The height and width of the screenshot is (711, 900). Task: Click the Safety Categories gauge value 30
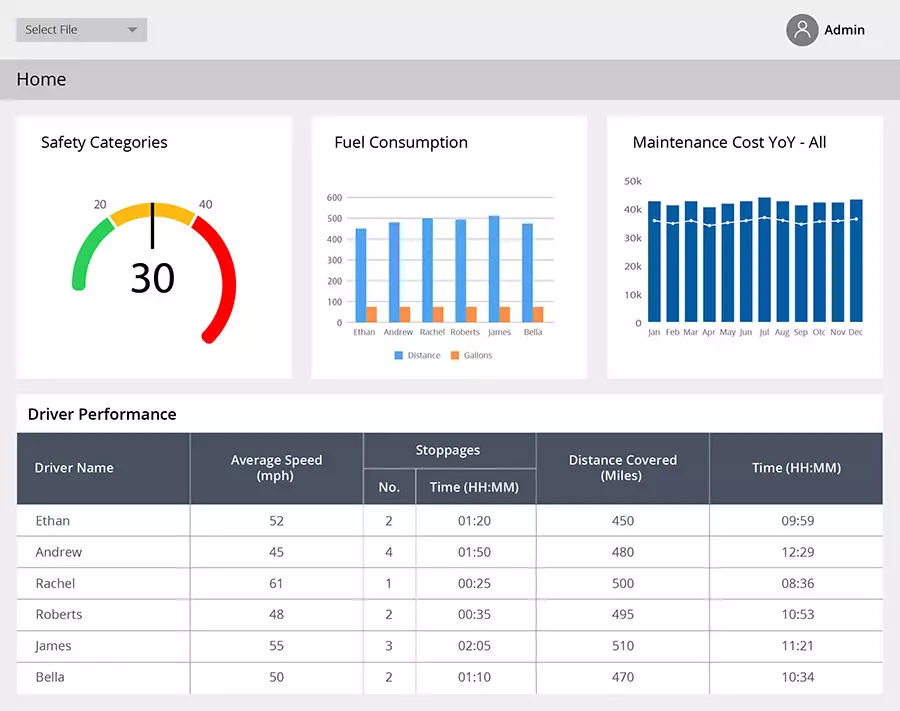click(x=152, y=278)
